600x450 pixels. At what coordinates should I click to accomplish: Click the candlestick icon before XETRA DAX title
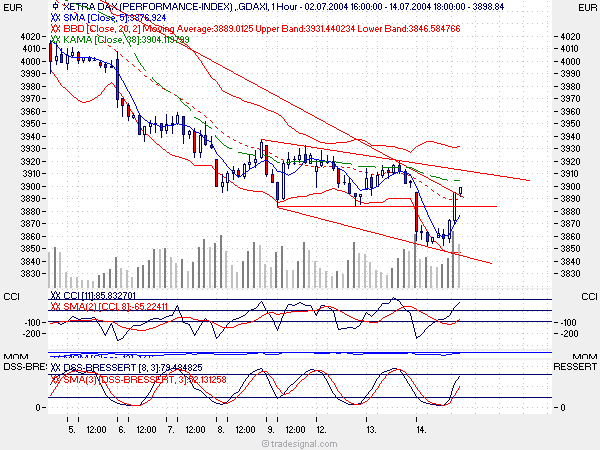tap(55, 6)
